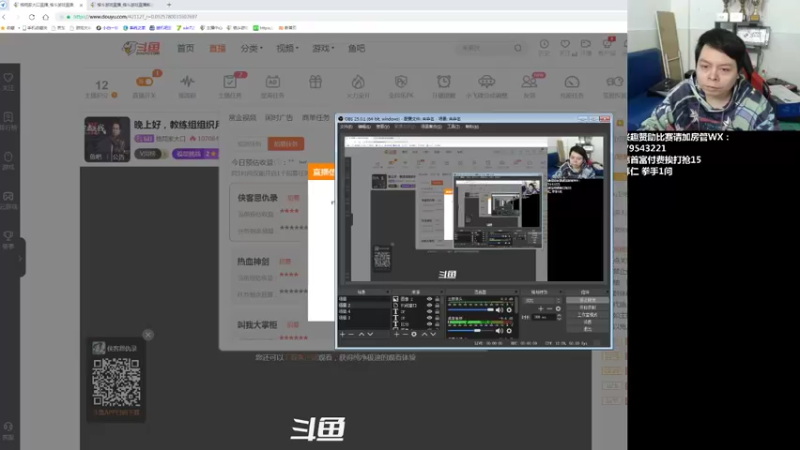The image size is (800, 450).
Task: Lock the top source row
Action: 437,299
